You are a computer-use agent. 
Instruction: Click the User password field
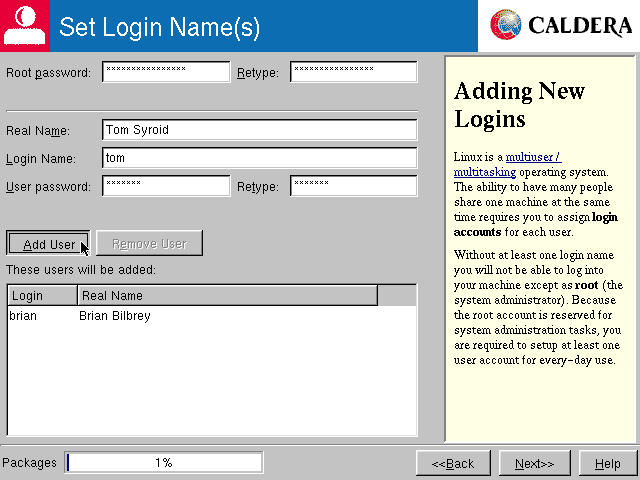pos(166,186)
